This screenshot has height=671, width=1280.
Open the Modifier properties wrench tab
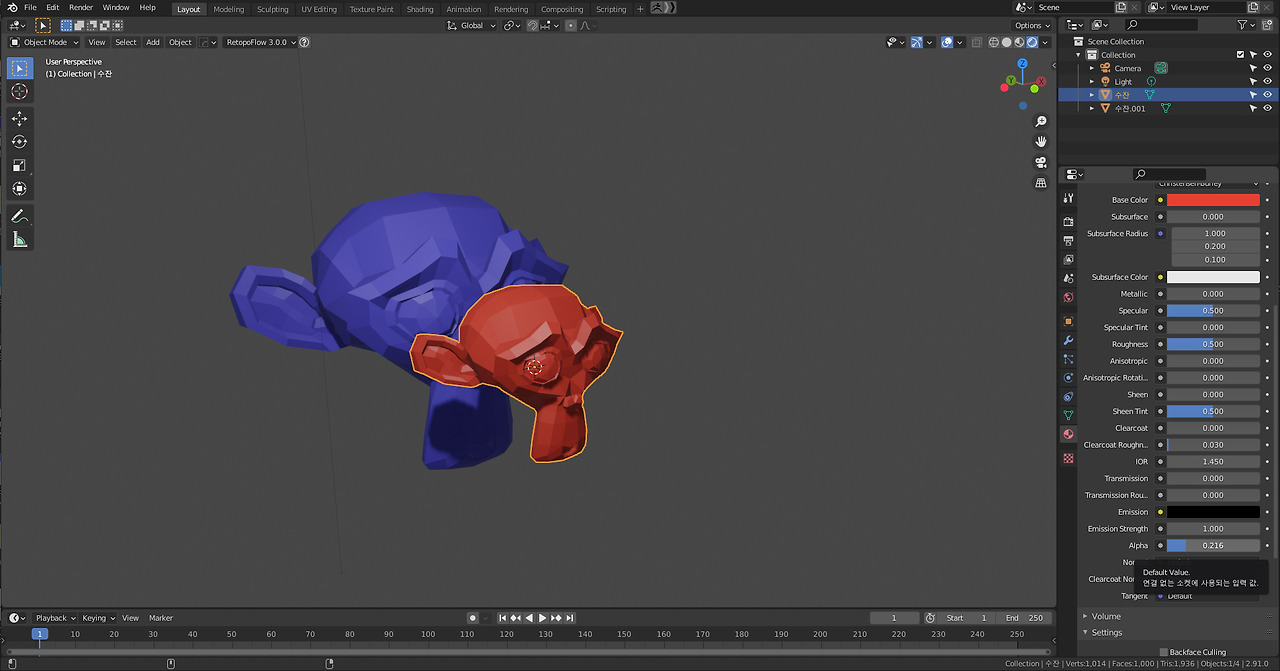pyautogui.click(x=1068, y=342)
